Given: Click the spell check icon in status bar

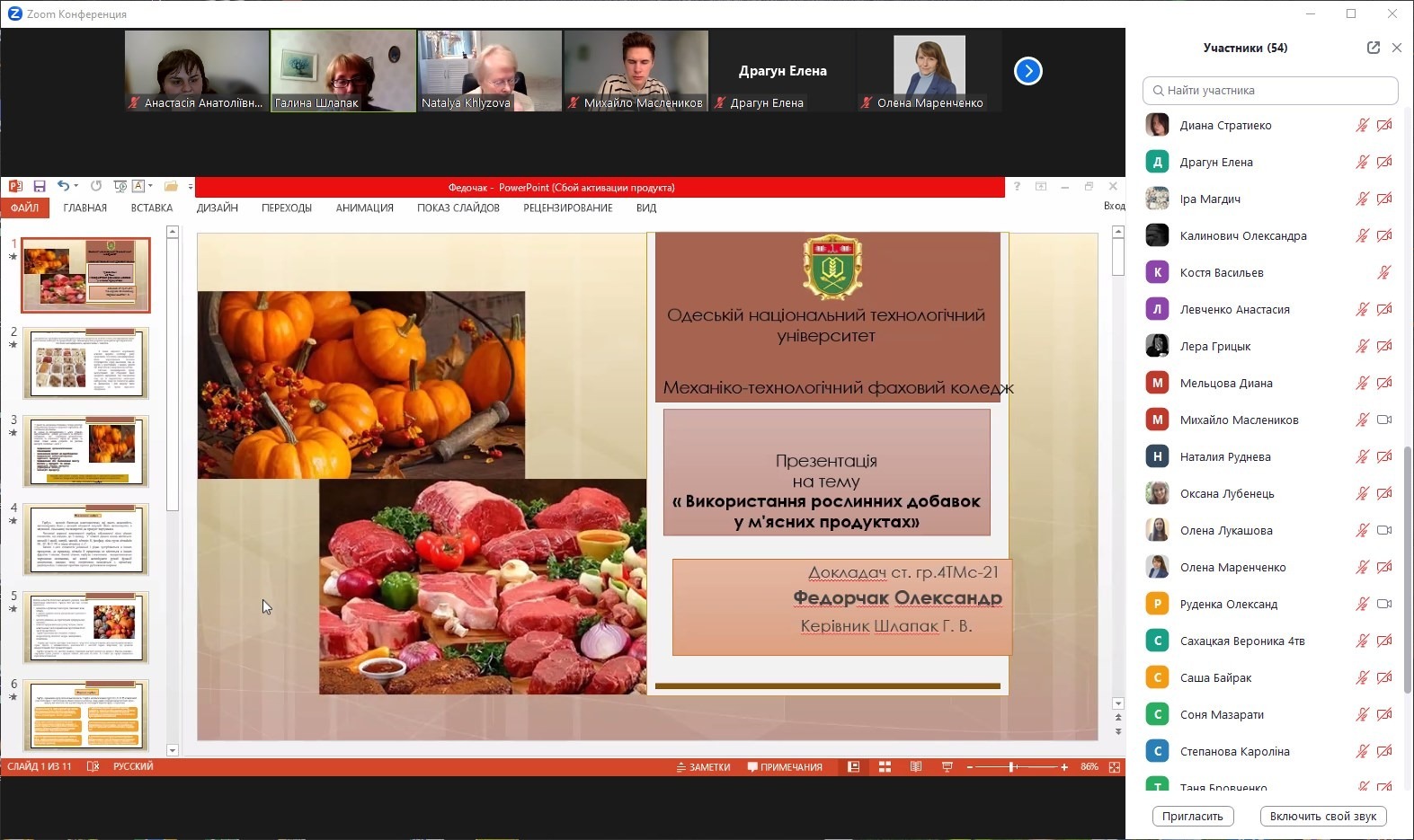Looking at the screenshot, I should pyautogui.click(x=93, y=766).
